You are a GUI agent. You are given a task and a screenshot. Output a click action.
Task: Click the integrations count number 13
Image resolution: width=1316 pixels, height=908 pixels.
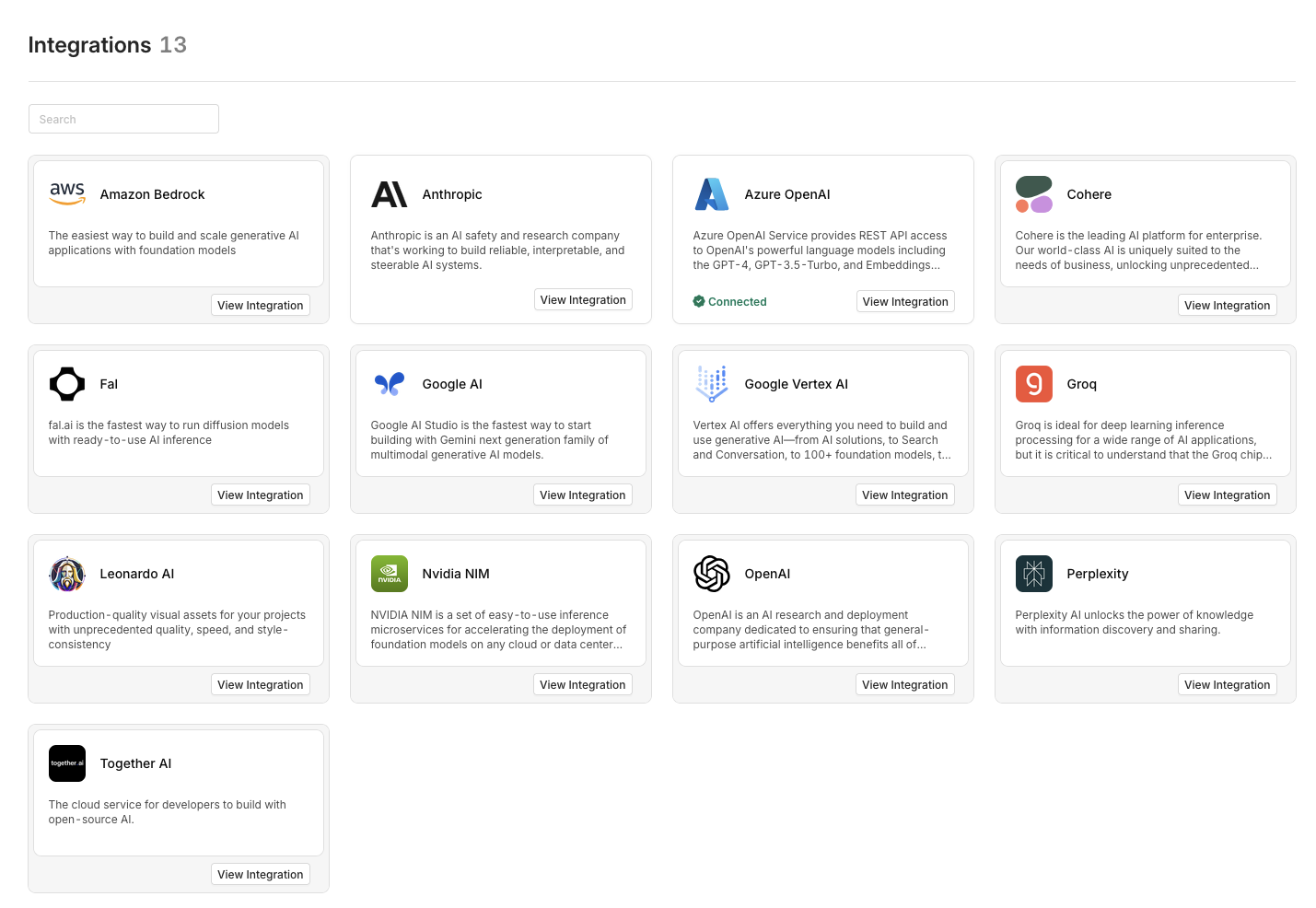173,44
